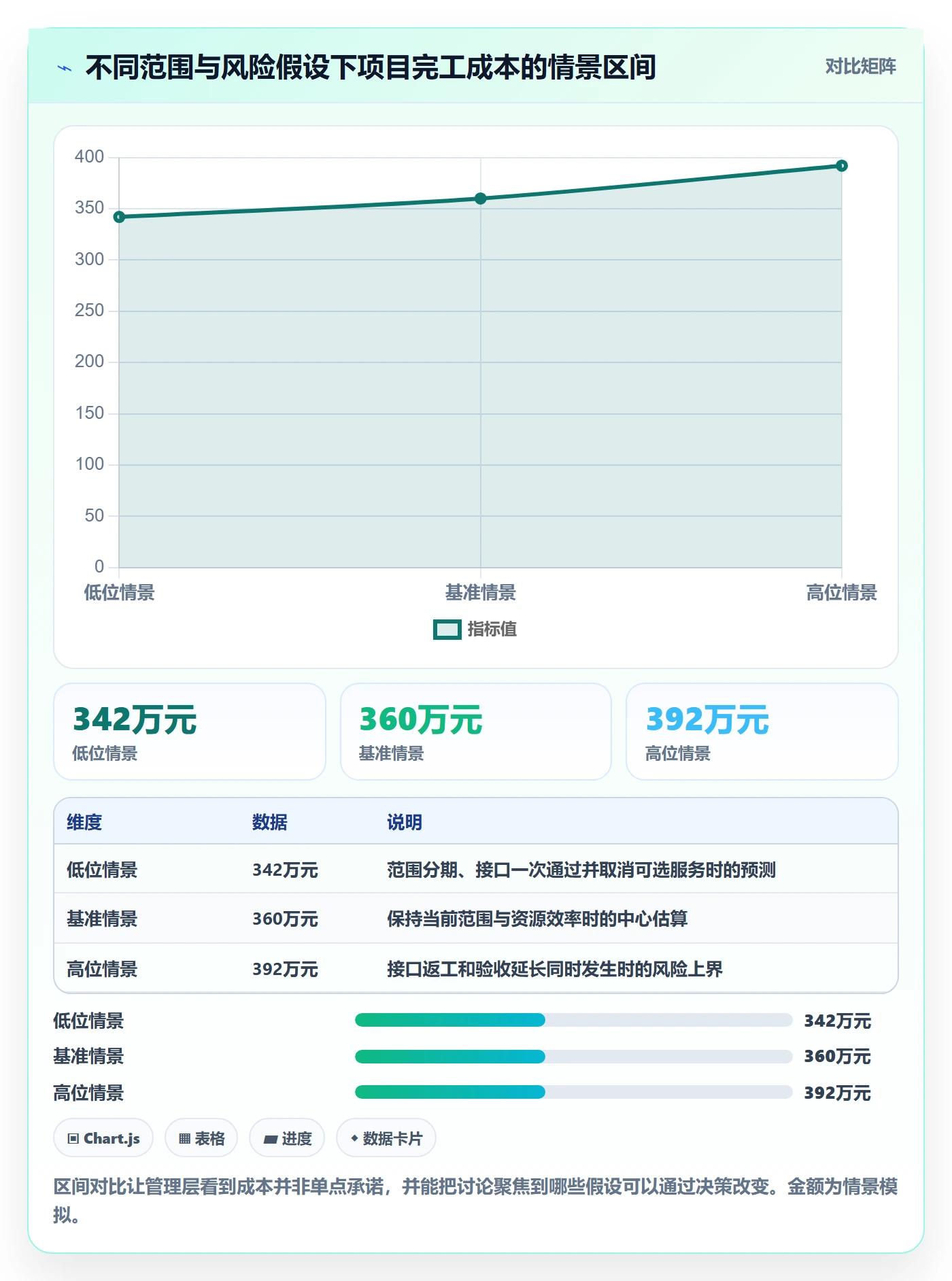952x1281 pixels.
Task: Click the progress bar in the 360万元 row
Action: 574,1057
